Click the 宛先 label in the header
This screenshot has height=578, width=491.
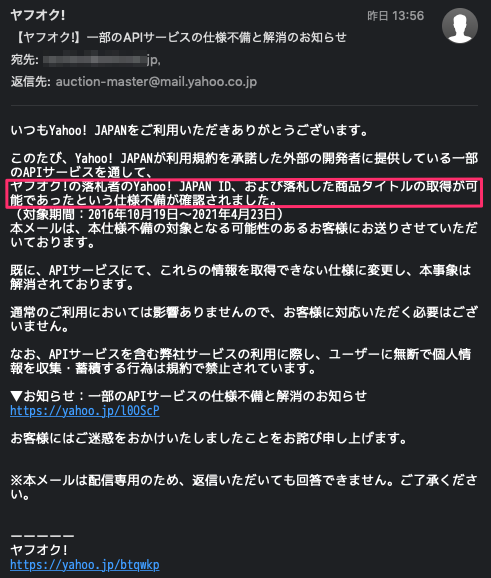tap(24, 60)
